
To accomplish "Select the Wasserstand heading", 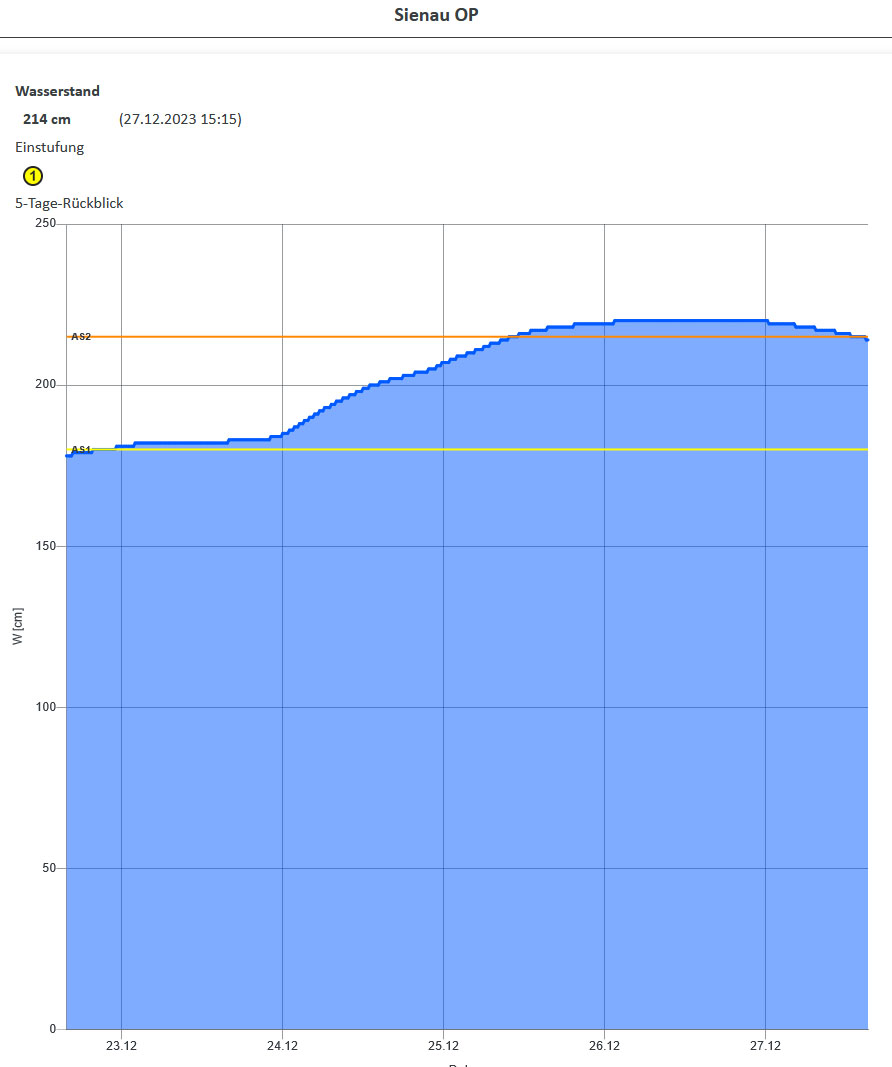I will (x=57, y=91).
